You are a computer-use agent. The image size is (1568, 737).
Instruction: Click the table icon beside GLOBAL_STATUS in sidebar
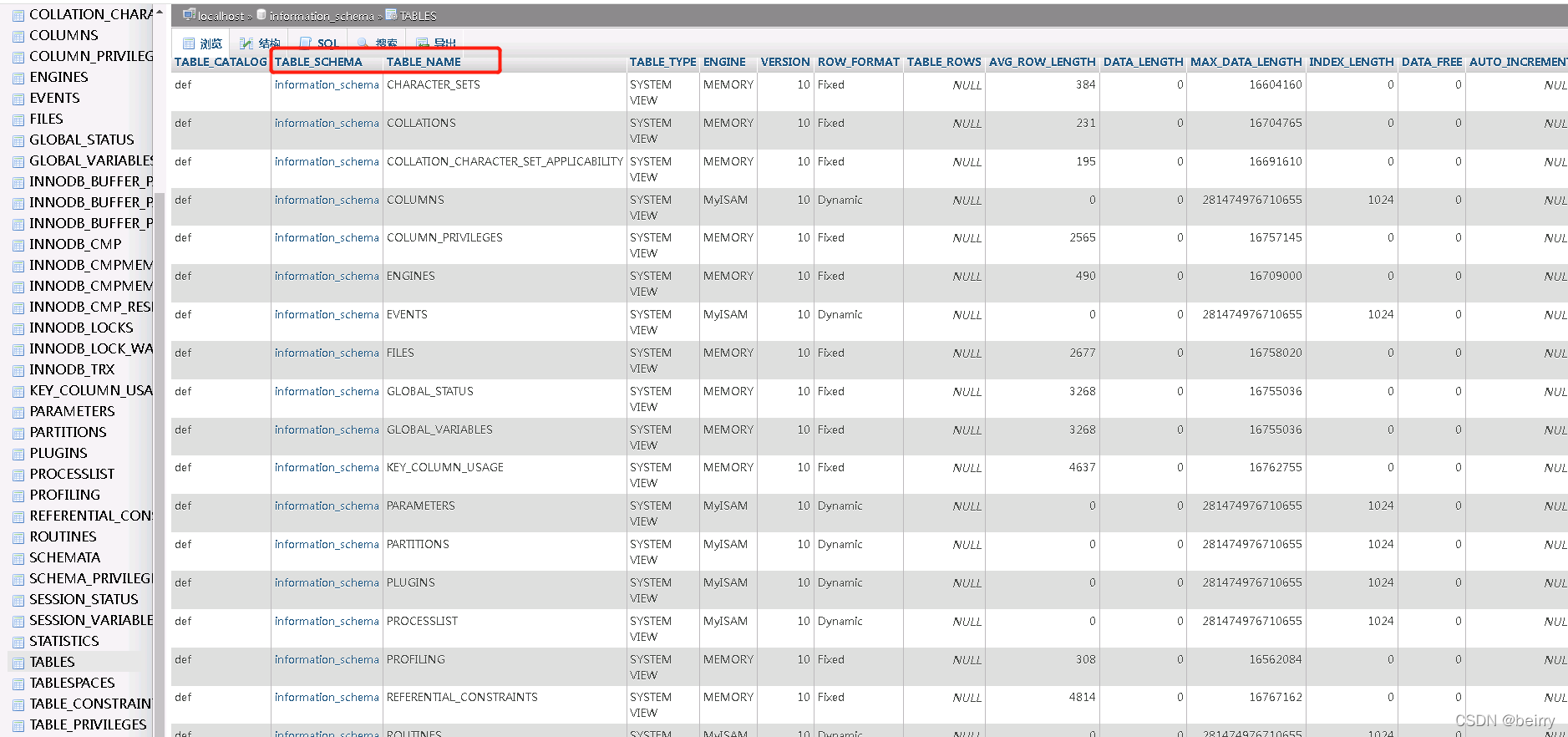(x=18, y=140)
